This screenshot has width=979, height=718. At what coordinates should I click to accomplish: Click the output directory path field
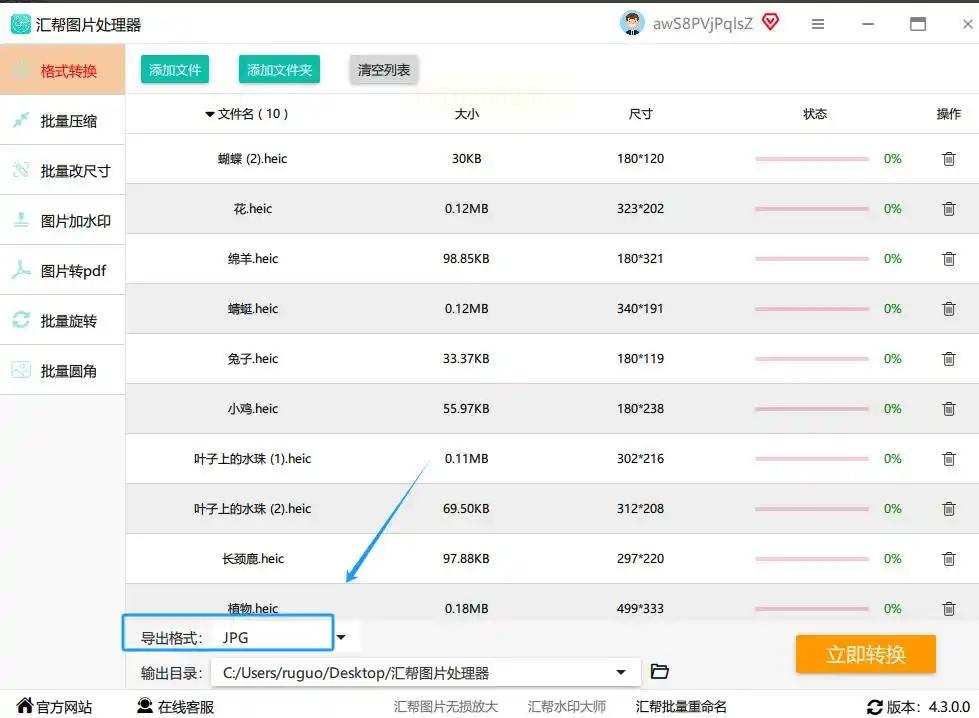426,672
